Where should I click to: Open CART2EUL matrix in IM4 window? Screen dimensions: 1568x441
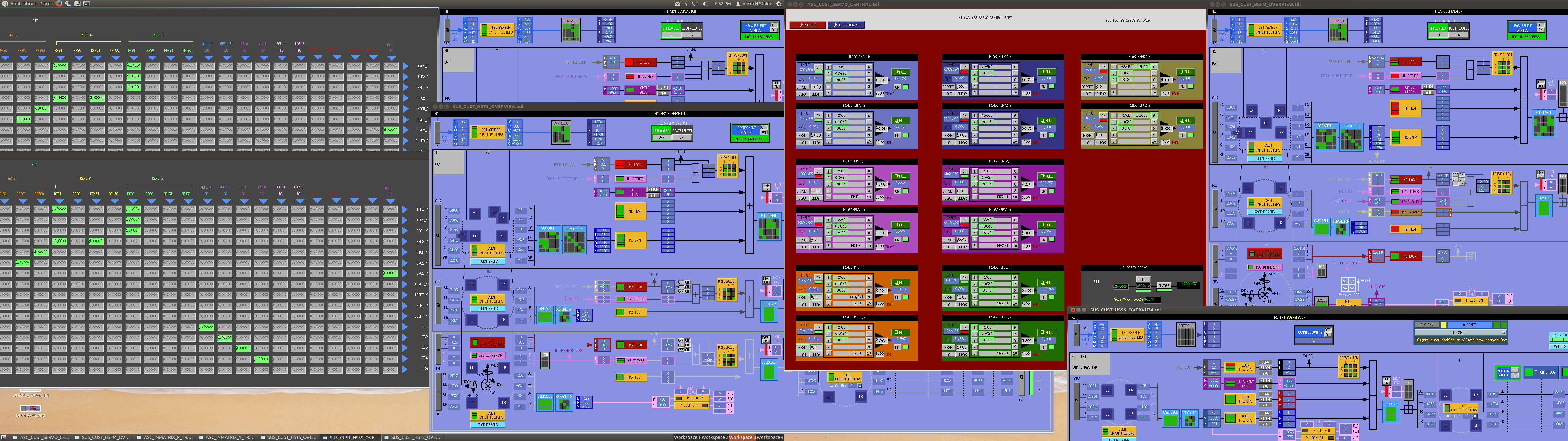tap(1186, 336)
